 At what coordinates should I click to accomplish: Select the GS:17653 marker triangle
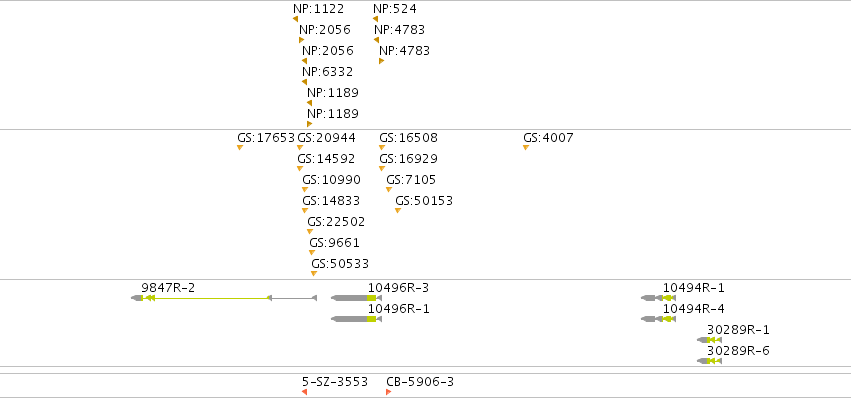(x=240, y=148)
